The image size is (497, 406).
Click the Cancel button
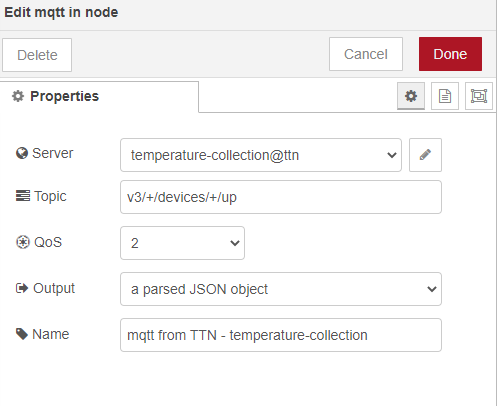[x=366, y=54]
